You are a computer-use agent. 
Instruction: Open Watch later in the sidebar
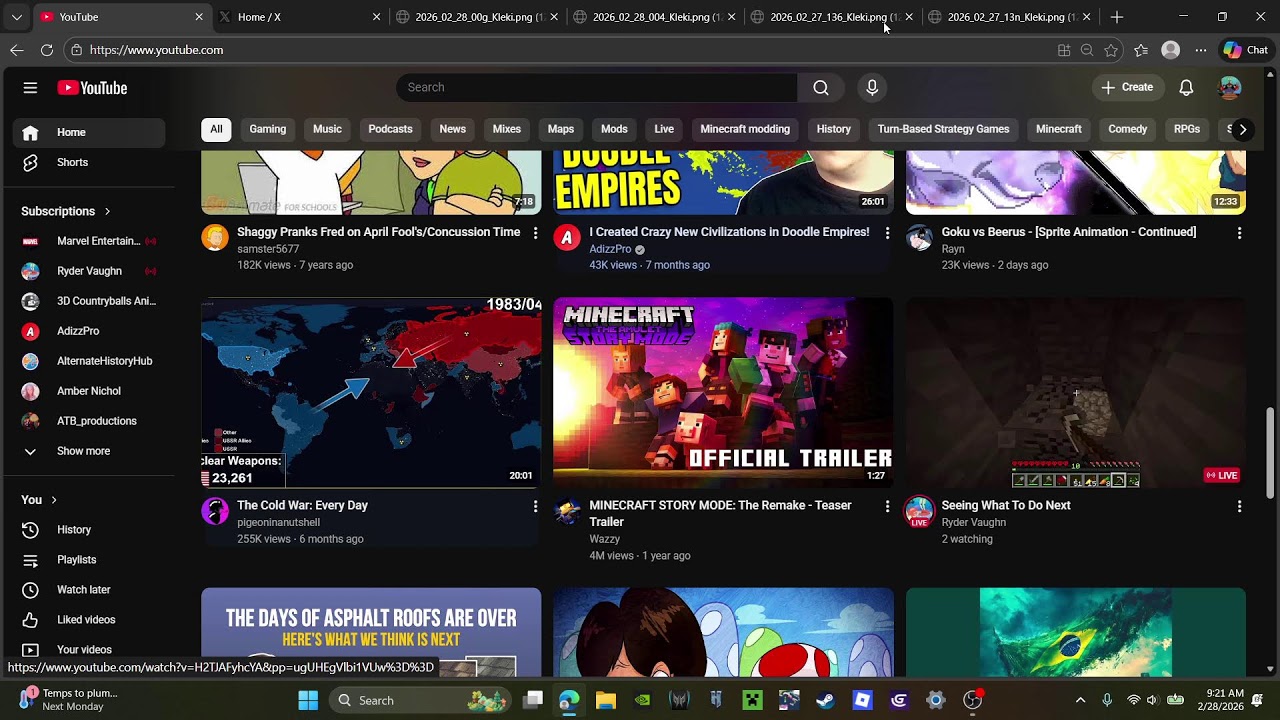(89, 590)
